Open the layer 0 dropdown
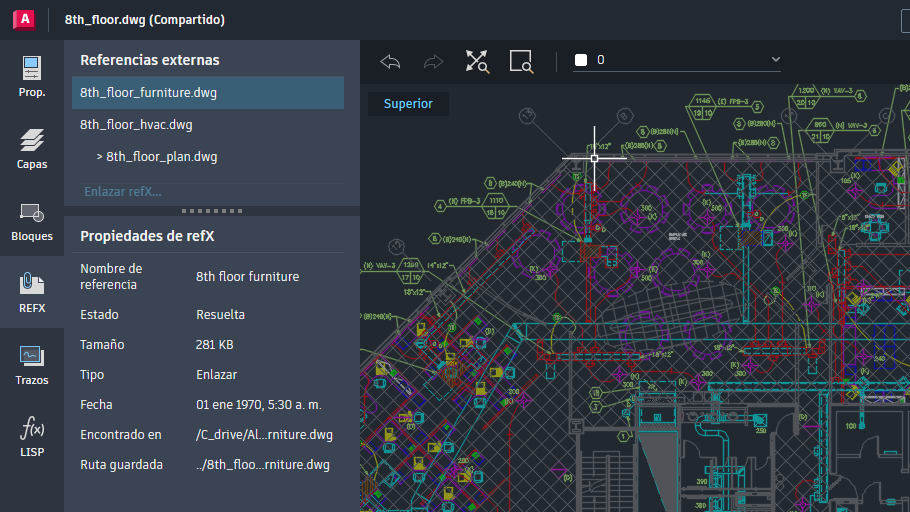Viewport: 910px width, 512px height. pos(775,60)
